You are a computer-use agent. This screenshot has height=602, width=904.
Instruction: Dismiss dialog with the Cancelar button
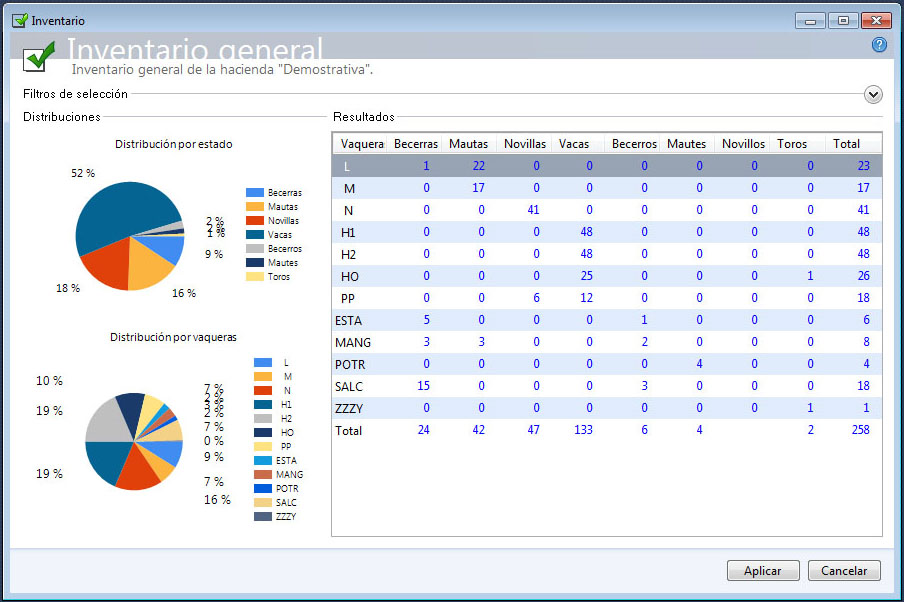click(x=844, y=570)
